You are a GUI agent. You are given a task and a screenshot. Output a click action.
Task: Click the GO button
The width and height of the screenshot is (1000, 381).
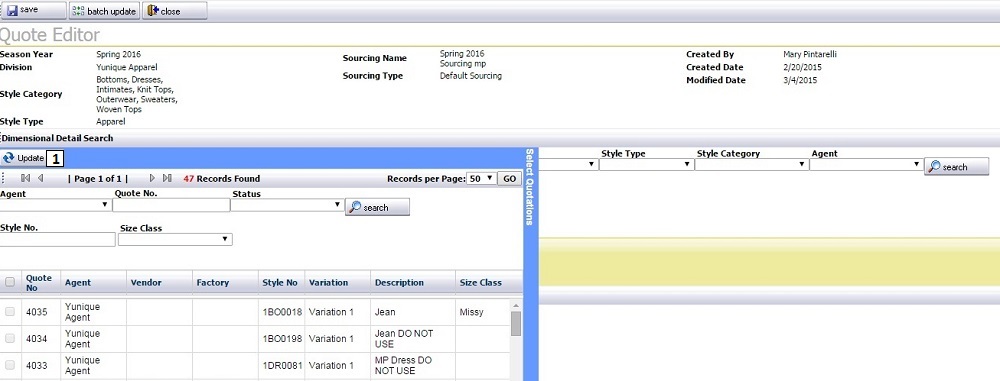click(x=509, y=179)
